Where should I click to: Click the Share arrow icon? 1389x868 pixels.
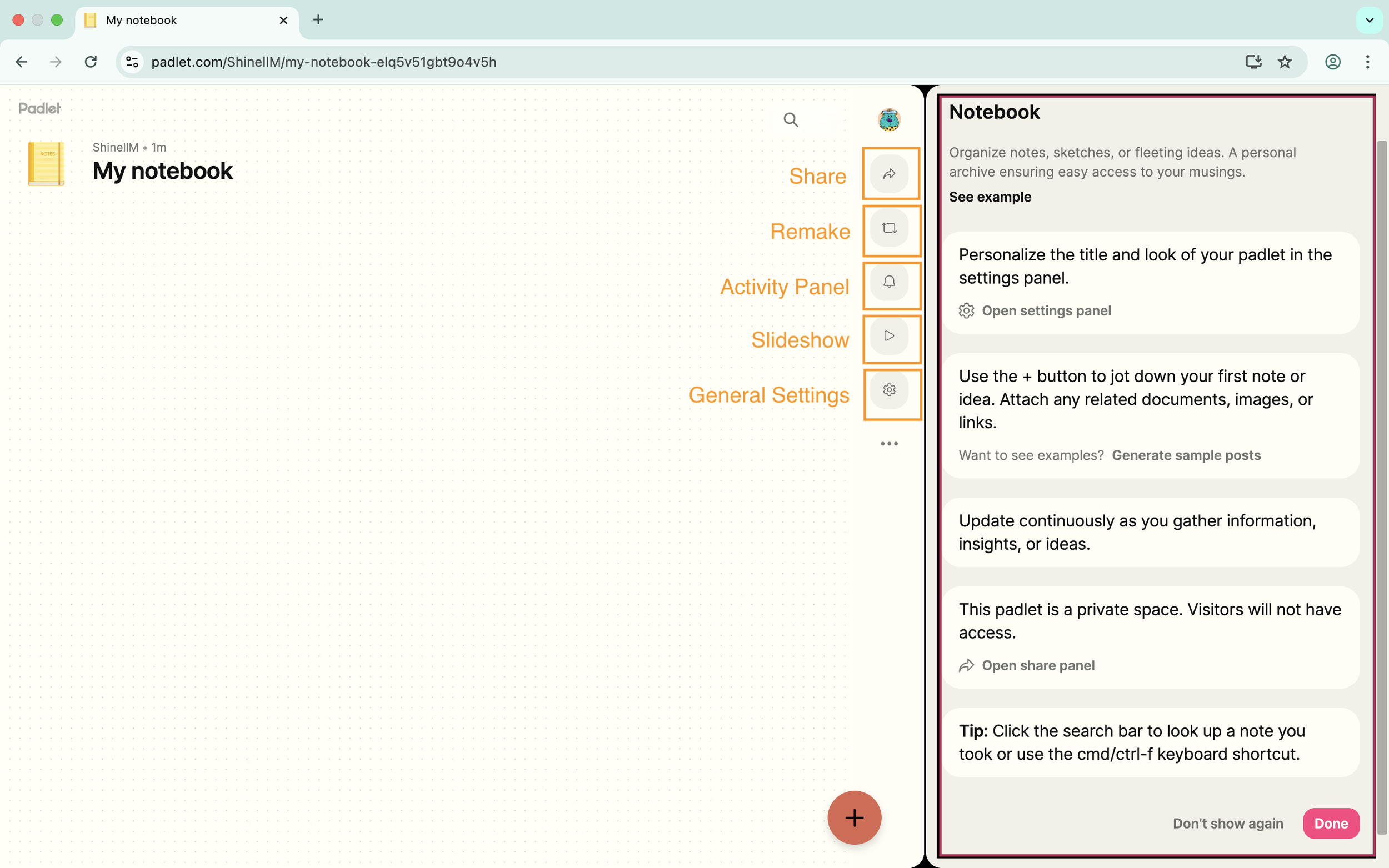(x=889, y=173)
